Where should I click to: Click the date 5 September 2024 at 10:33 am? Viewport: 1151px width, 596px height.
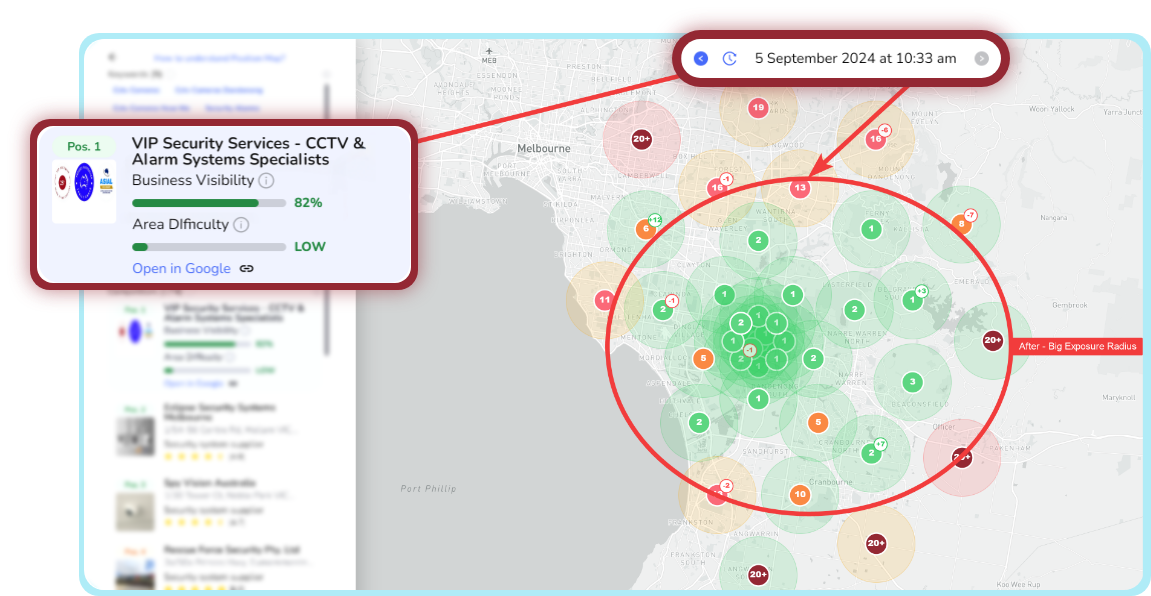(855, 59)
